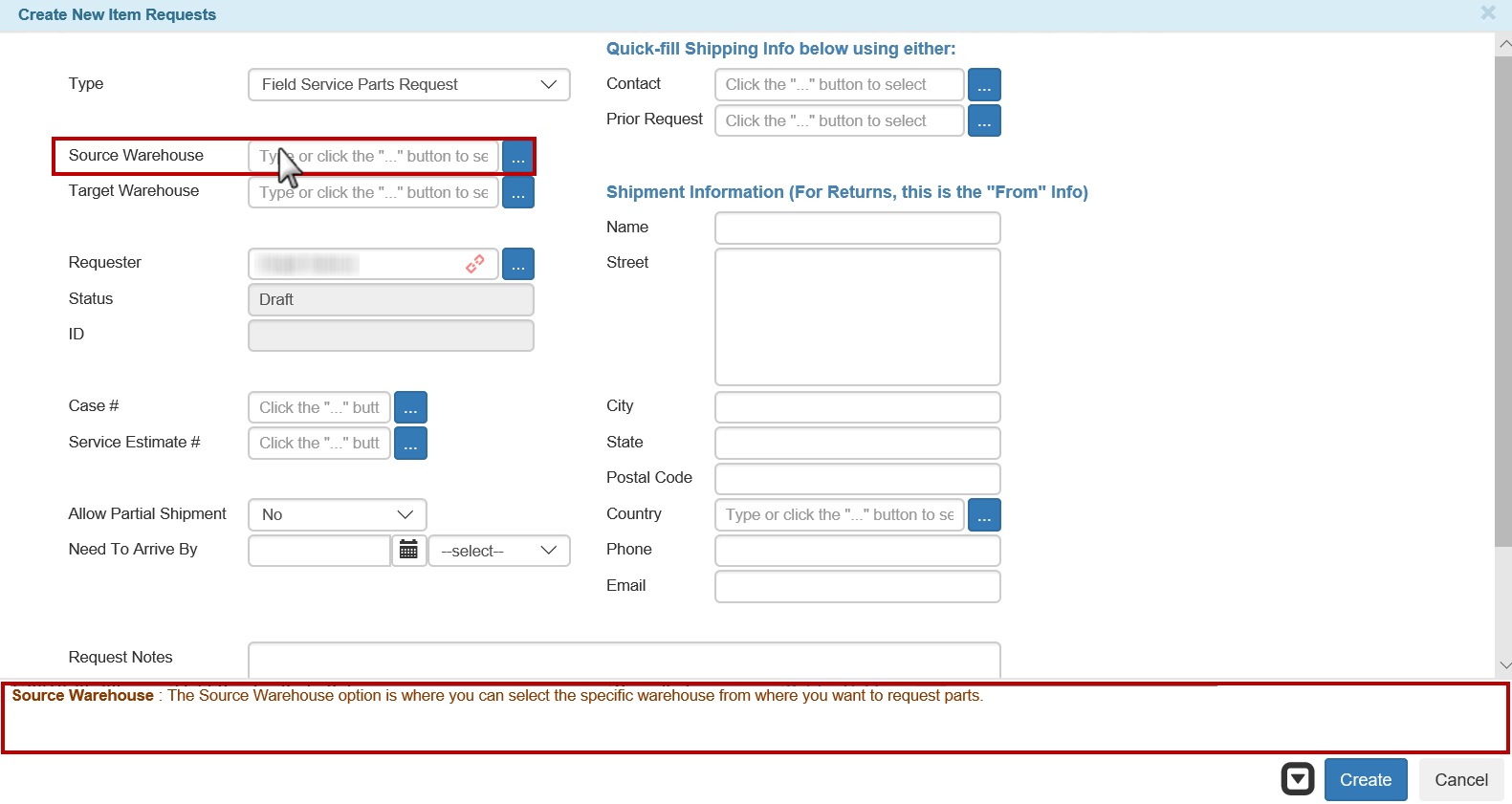Open Service Estimate # lookup button
The height and width of the screenshot is (804, 1512).
click(410, 444)
